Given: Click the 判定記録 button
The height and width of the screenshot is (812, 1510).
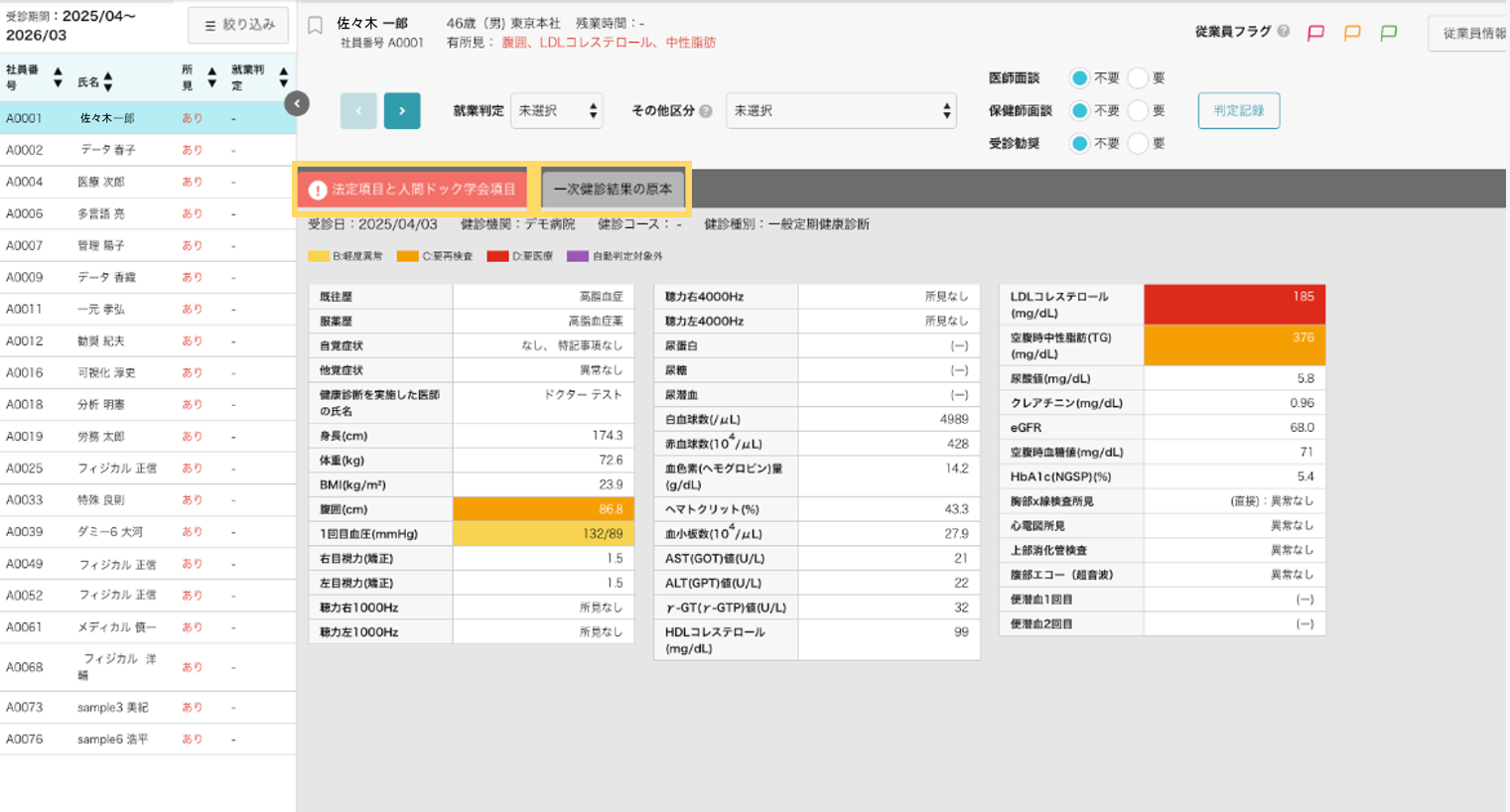Looking at the screenshot, I should 1239,110.
